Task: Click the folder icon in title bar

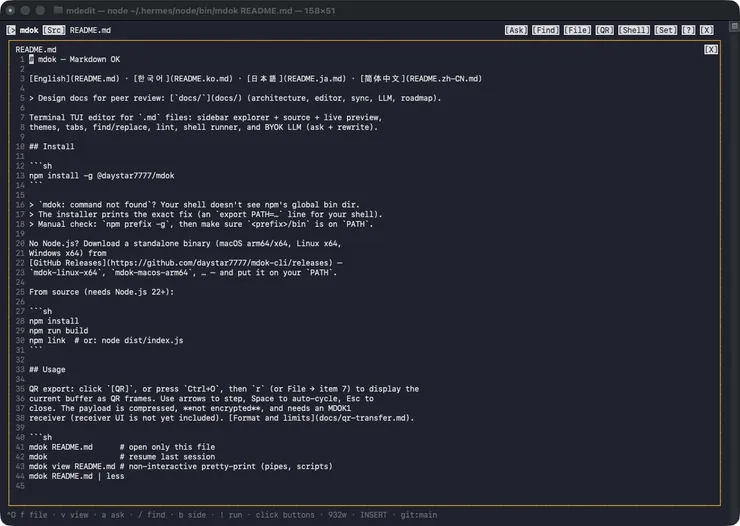Action: click(58, 10)
